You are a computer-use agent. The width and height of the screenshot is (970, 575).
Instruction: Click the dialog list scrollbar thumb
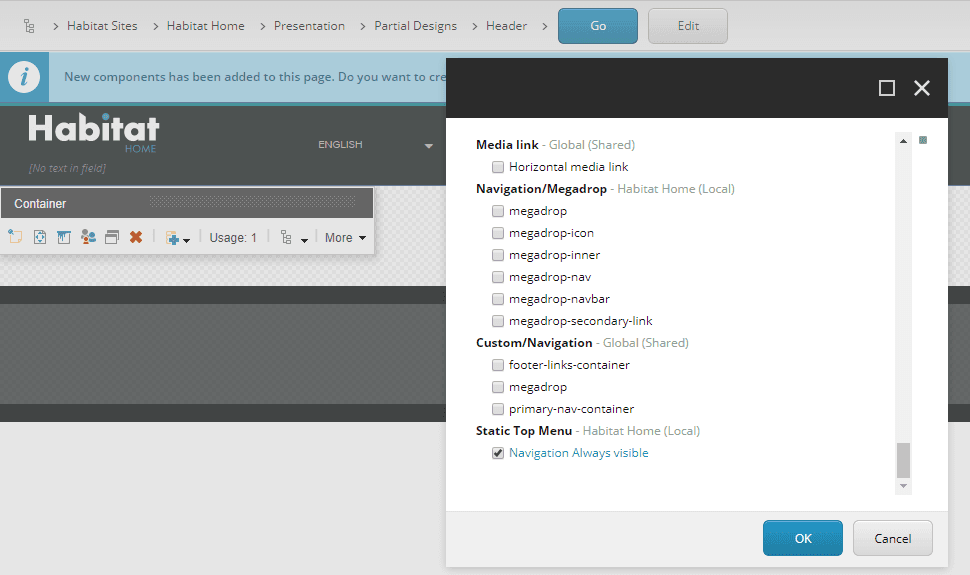pos(904,460)
